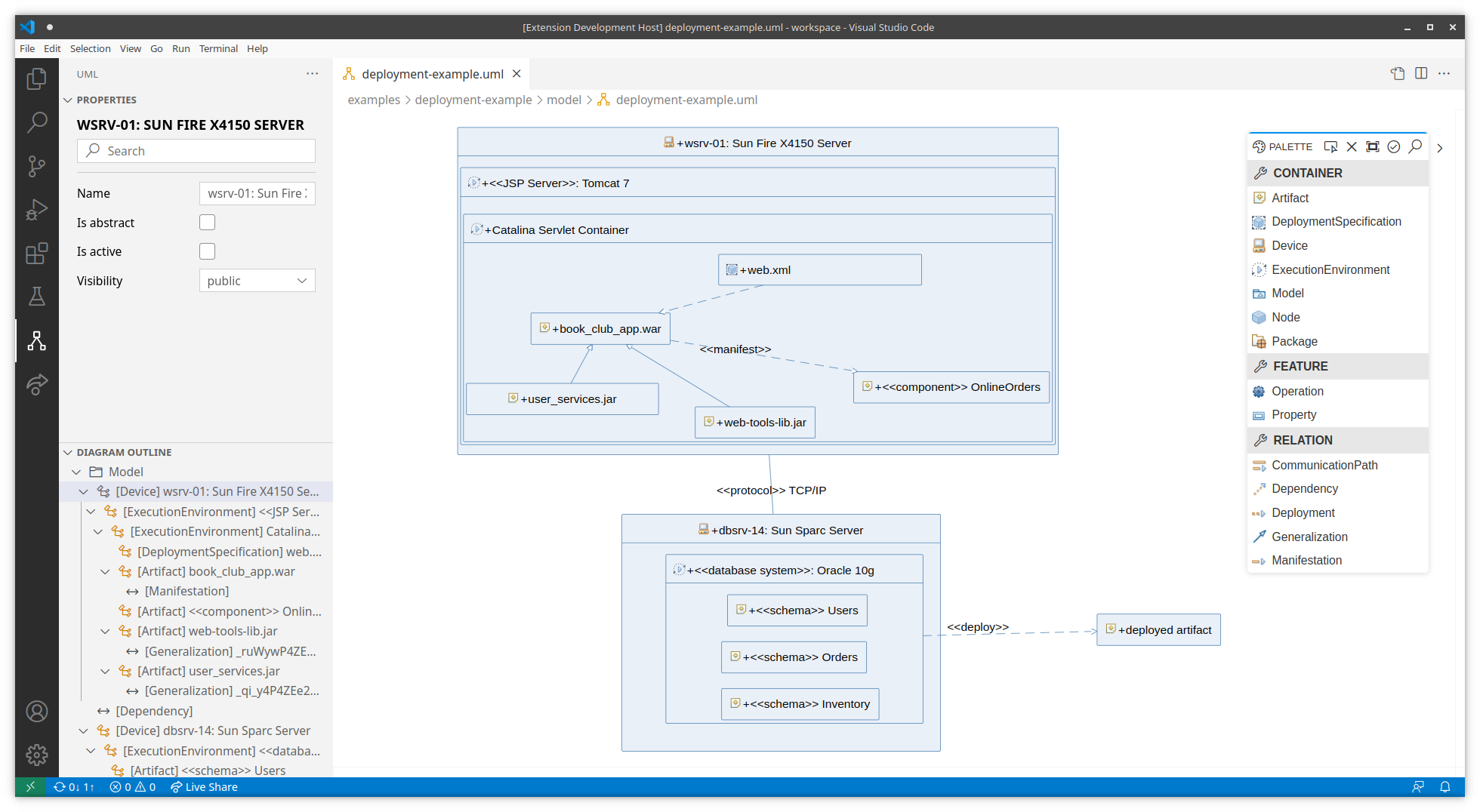
Task: Select the Device palette tool
Action: click(1337, 246)
